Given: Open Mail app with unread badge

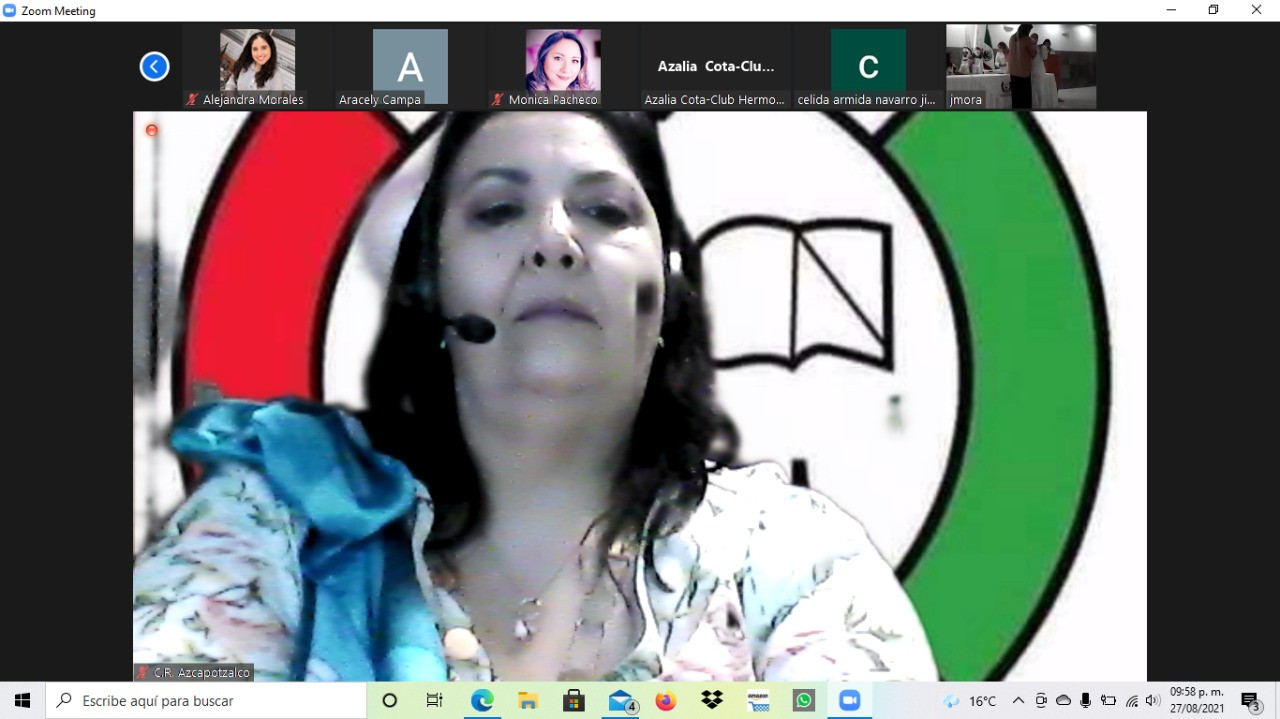Looking at the screenshot, I should (621, 701).
